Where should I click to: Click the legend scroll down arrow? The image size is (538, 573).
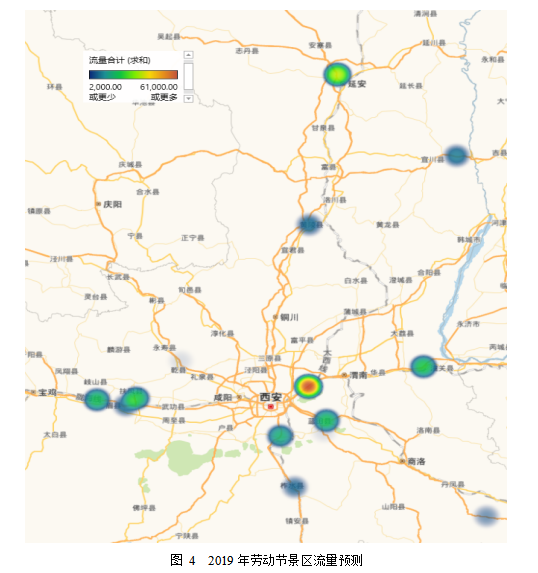188,99
